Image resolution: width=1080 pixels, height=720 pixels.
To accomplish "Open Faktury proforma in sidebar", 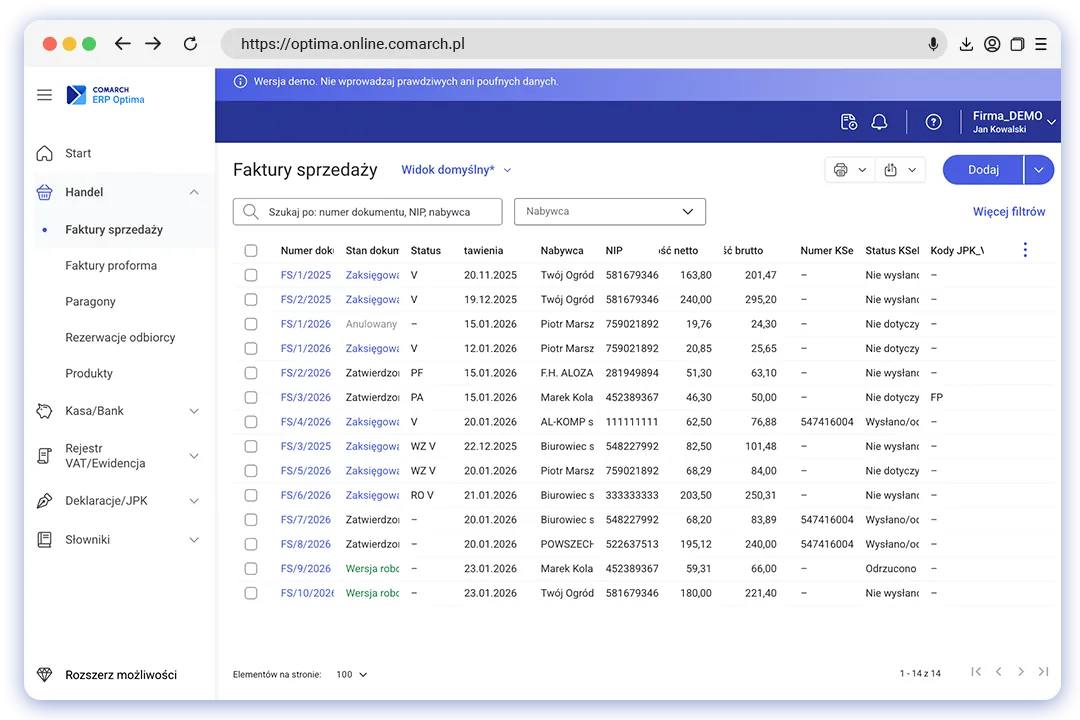I will (111, 266).
